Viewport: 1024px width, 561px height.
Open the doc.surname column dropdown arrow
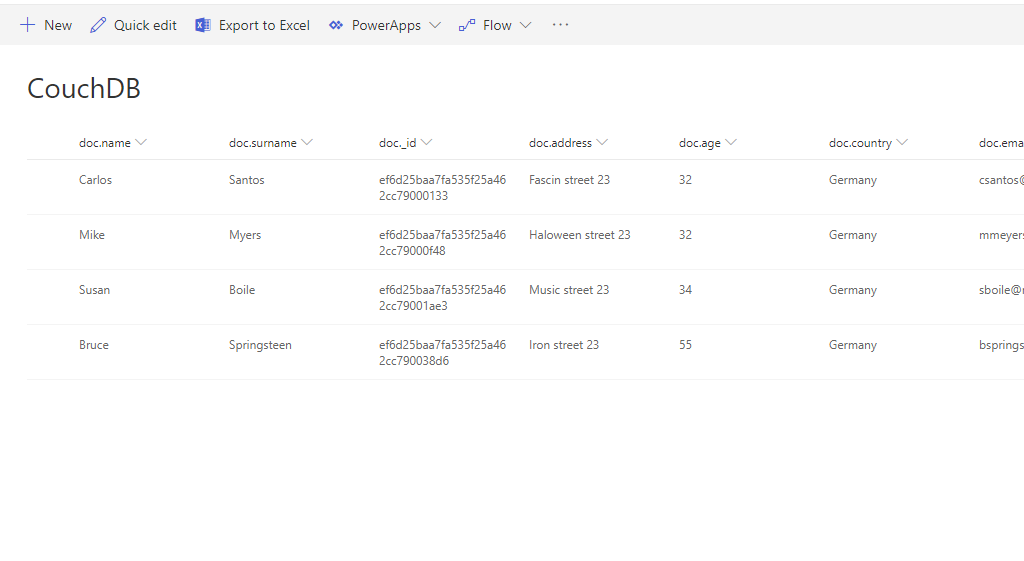[x=307, y=143]
